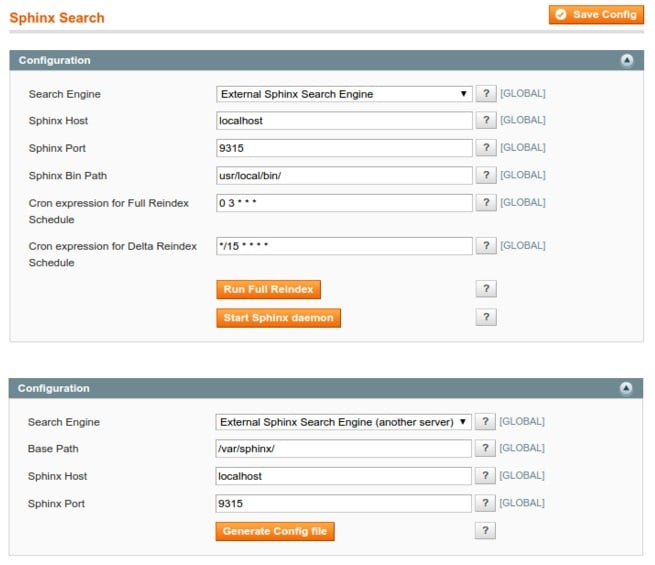The width and height of the screenshot is (655, 565).
Task: Open the Search Engine (another server) dropdown
Action: click(x=343, y=422)
